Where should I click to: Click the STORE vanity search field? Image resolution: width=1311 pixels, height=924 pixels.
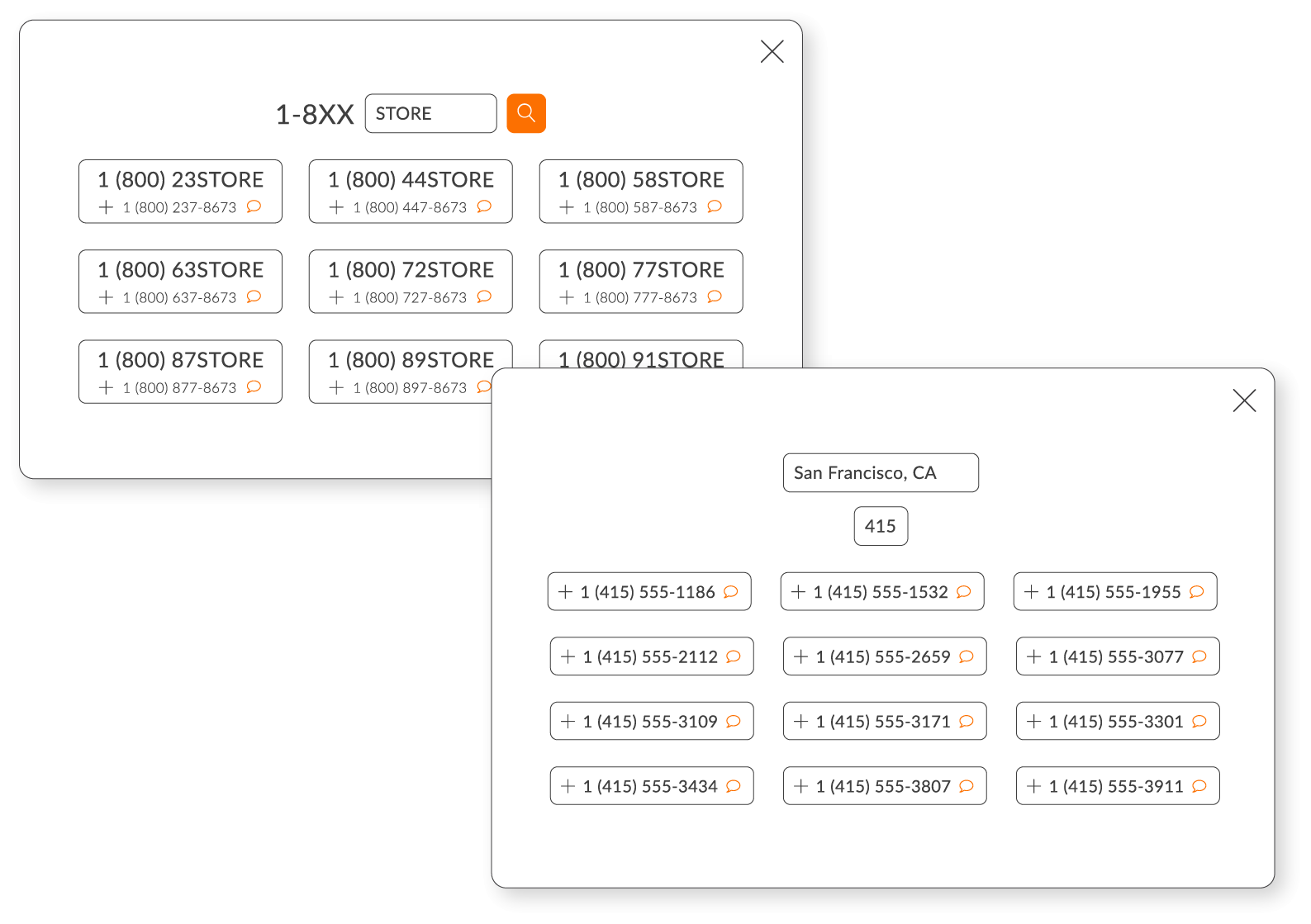tap(430, 113)
